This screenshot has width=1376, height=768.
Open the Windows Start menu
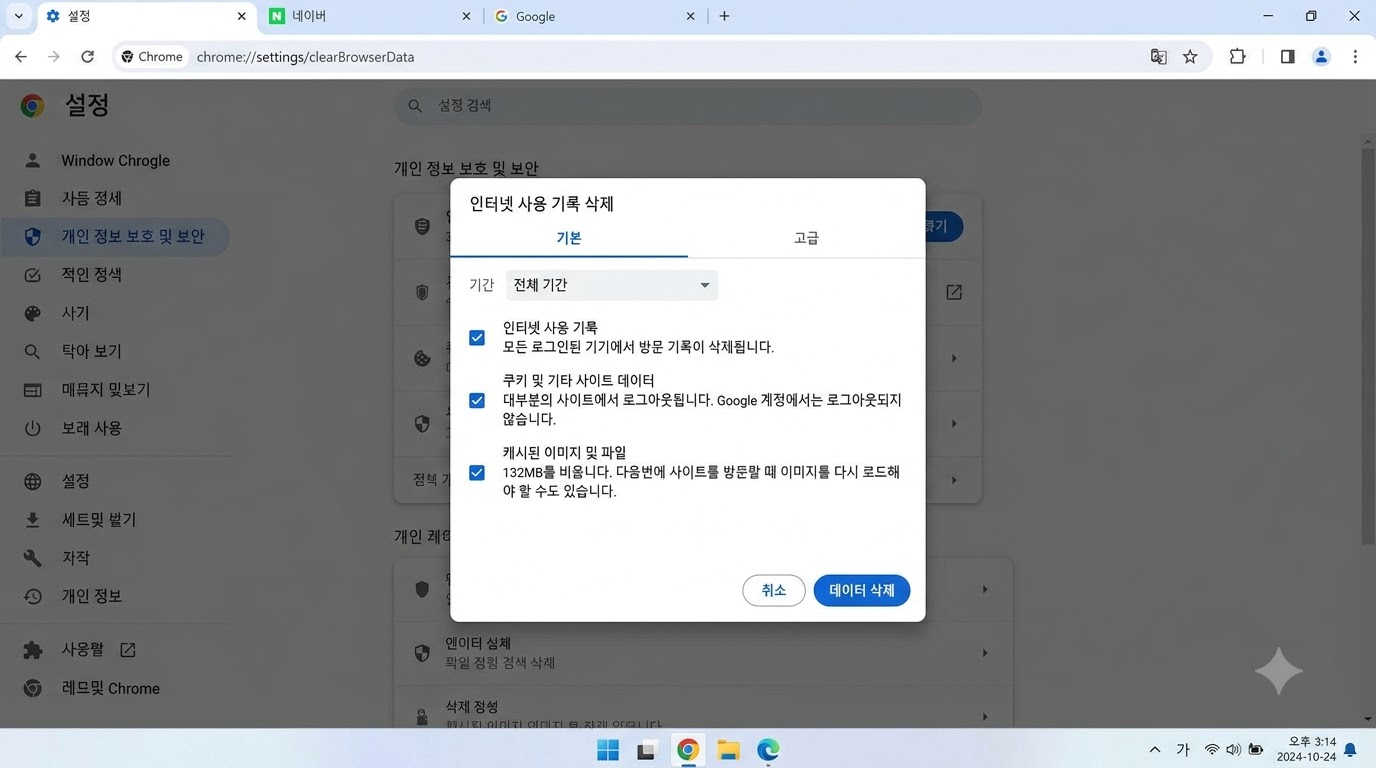click(608, 750)
